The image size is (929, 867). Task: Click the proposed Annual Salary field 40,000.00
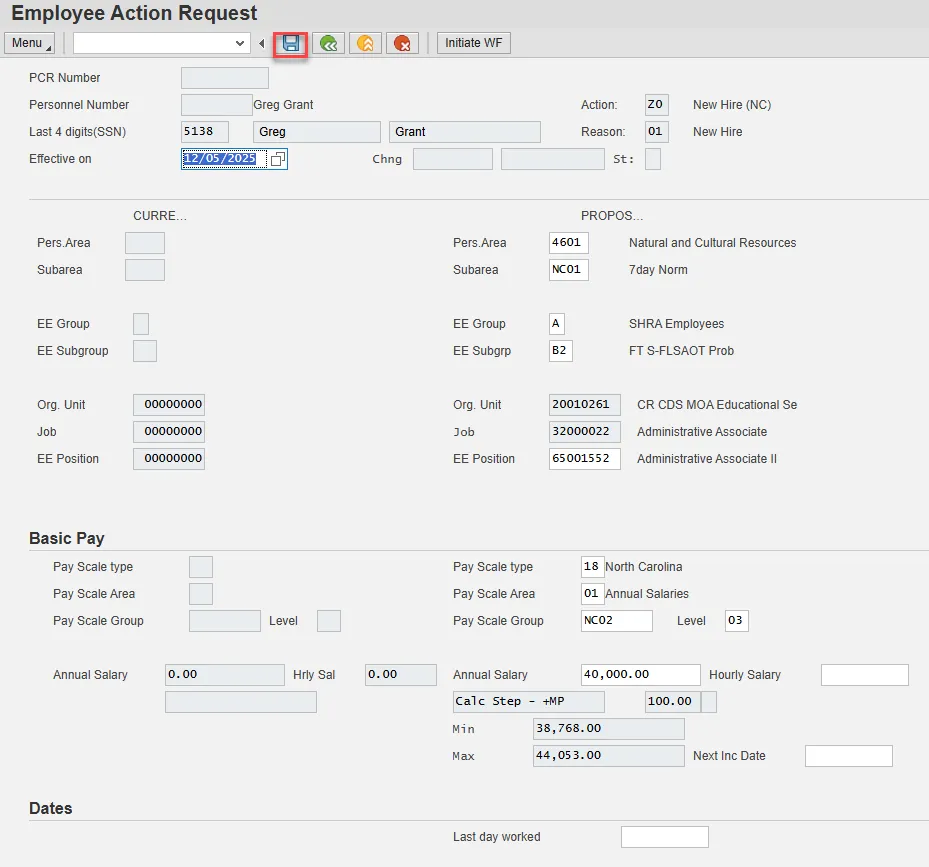point(640,675)
